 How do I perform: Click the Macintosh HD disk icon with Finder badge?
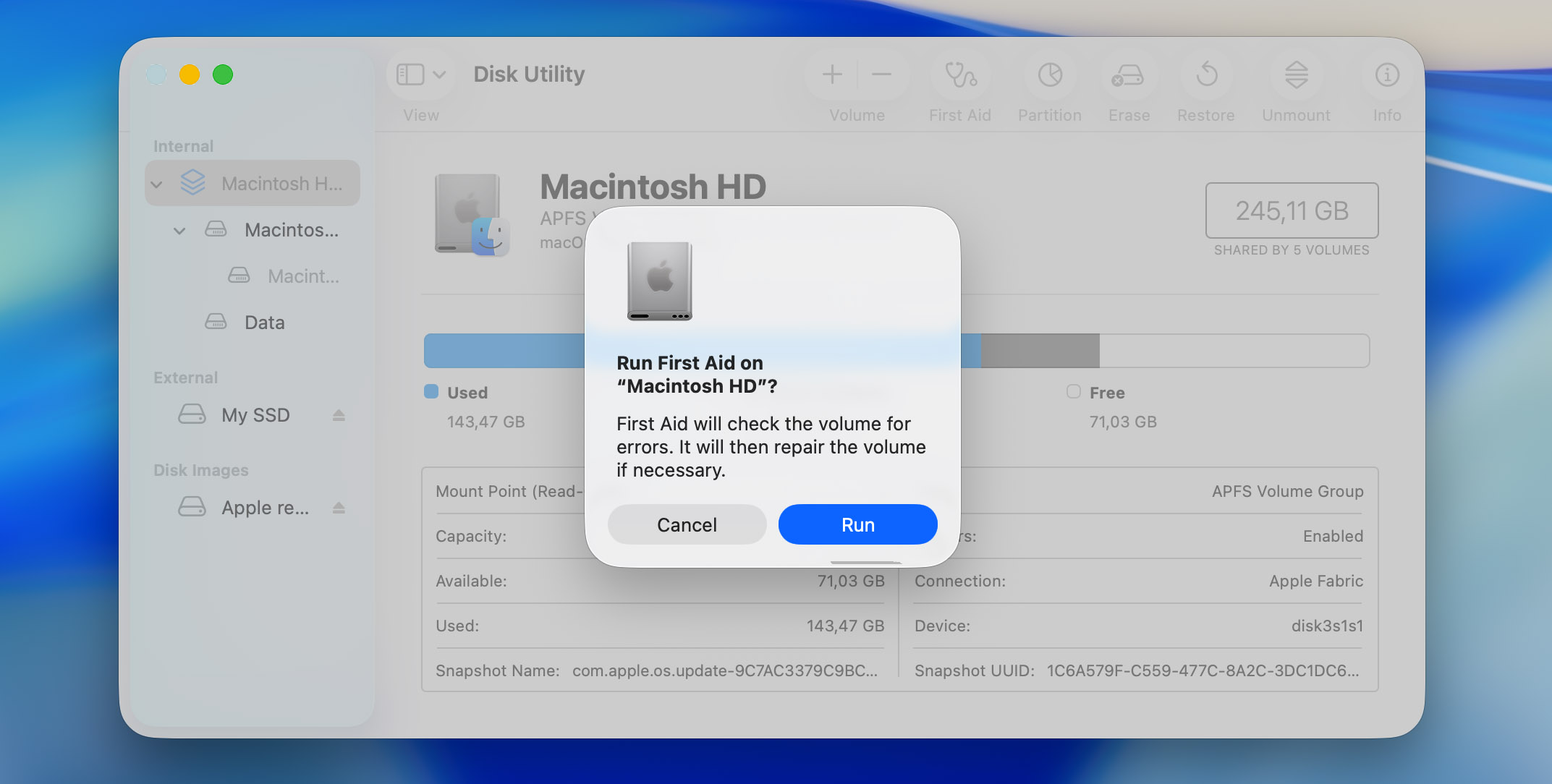pos(472,214)
